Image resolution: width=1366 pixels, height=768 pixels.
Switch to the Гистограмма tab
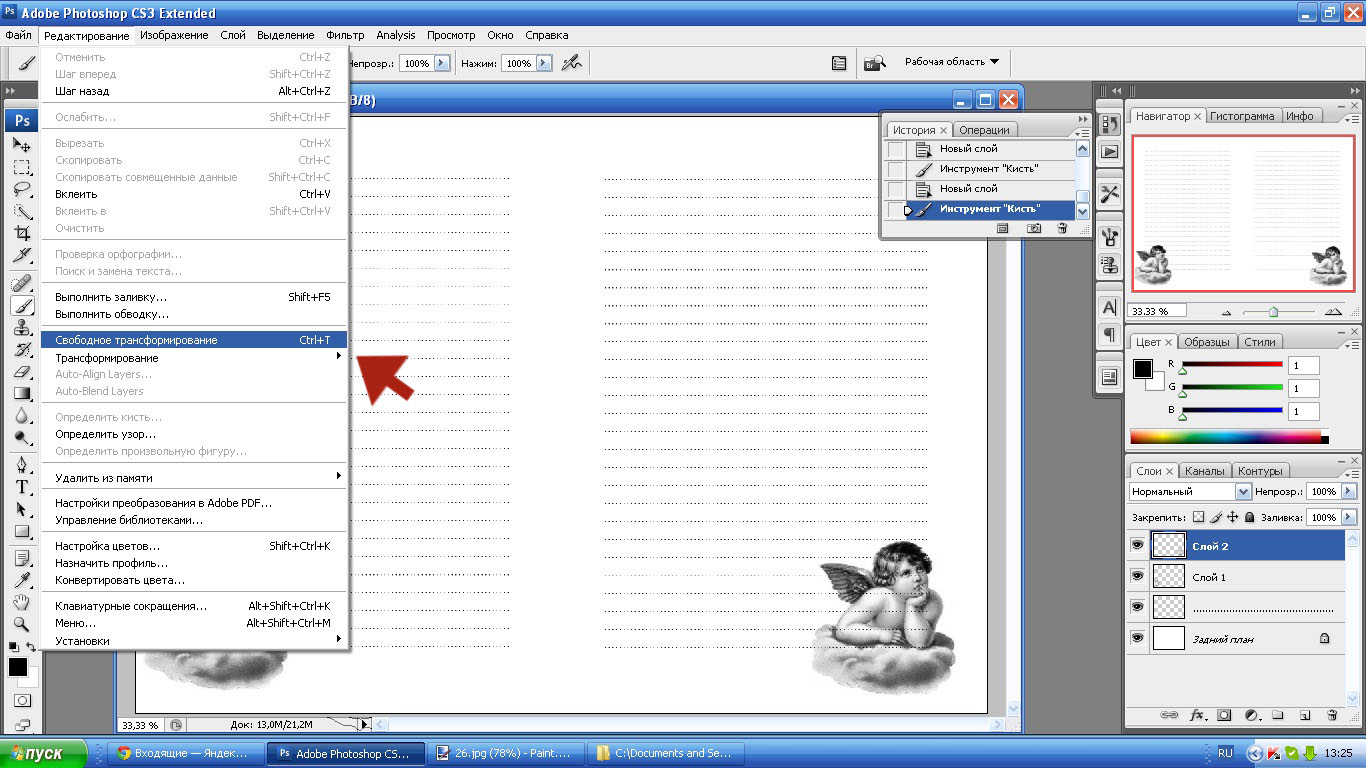[1242, 116]
